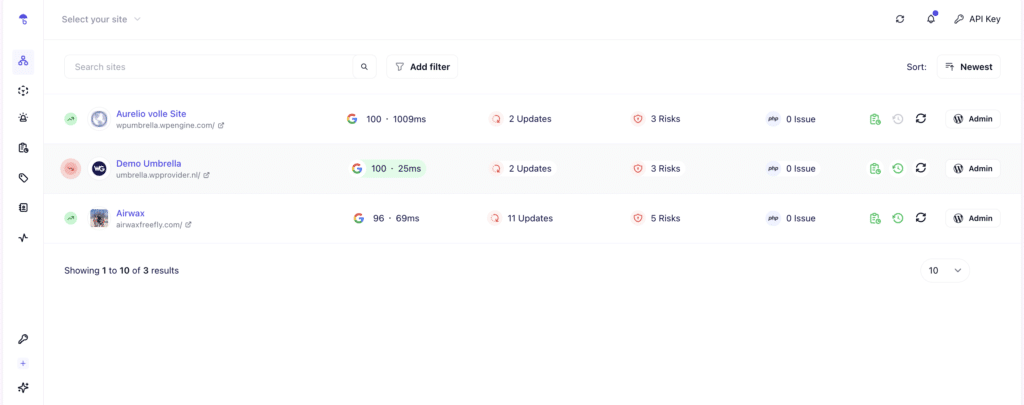Click the backup history icon for Demo Umbrella
This screenshot has height=405, width=1024.
(x=898, y=168)
